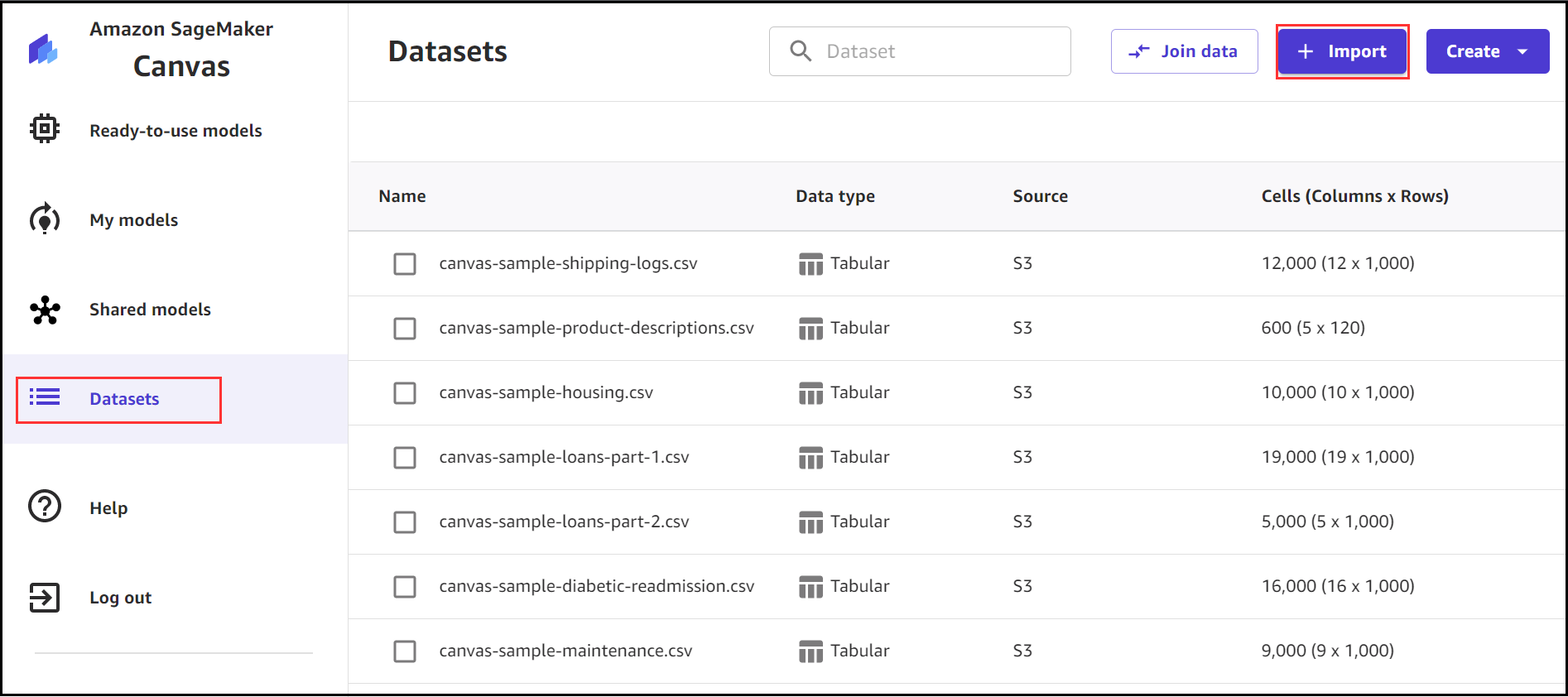1568x697 pixels.
Task: Click the Log out arrow icon
Action: click(45, 597)
